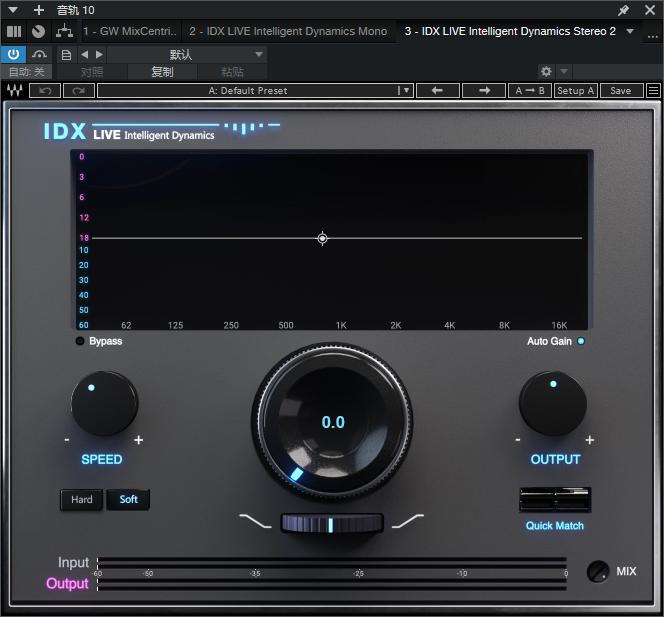Open the A: Default Preset menu

point(255,91)
